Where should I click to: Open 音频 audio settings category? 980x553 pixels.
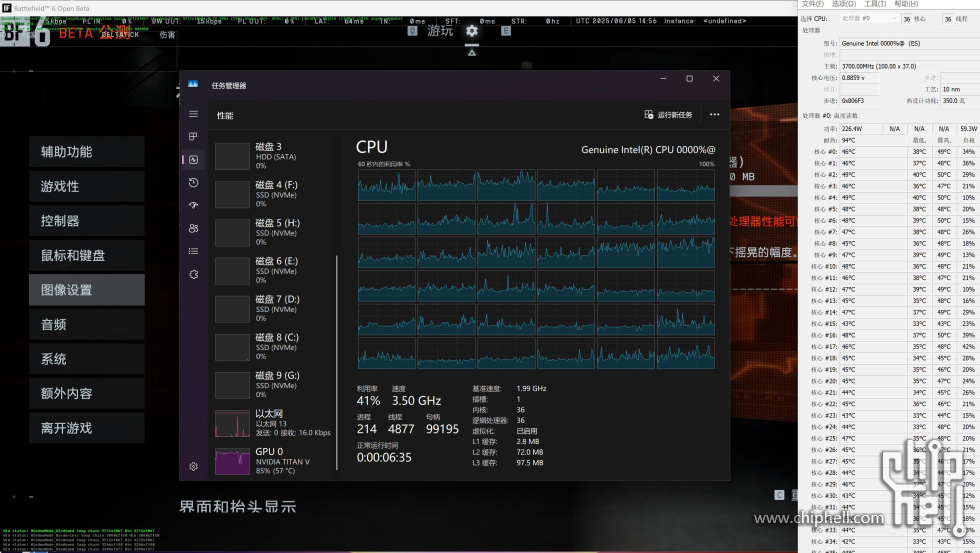(87, 324)
